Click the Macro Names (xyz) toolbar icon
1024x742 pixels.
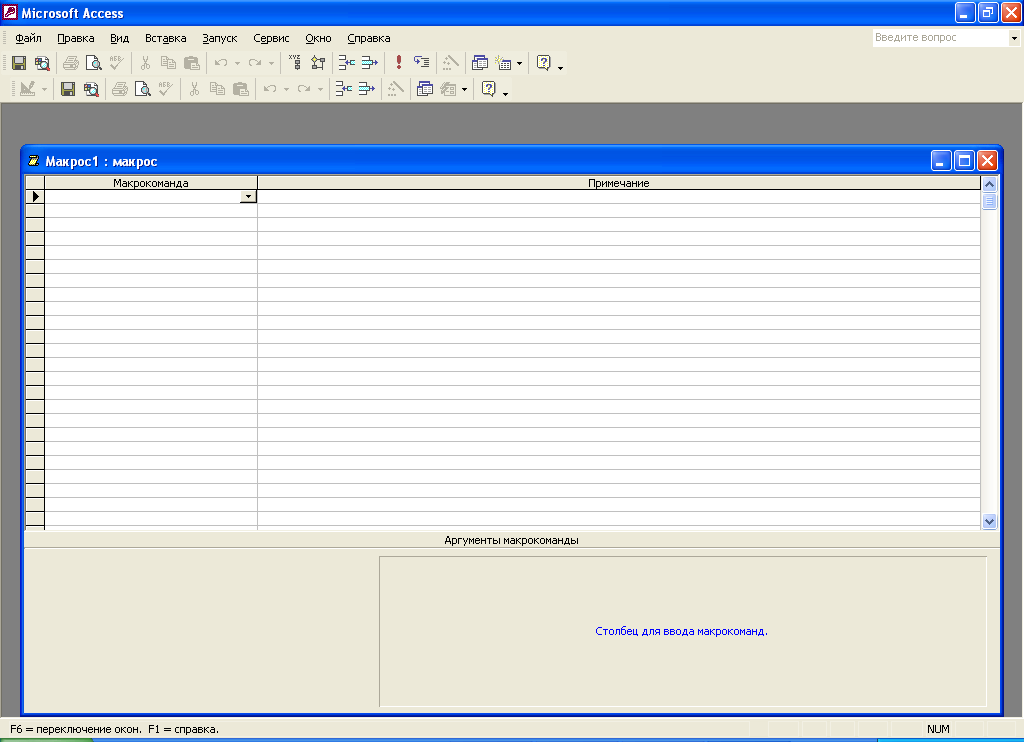[x=295, y=63]
